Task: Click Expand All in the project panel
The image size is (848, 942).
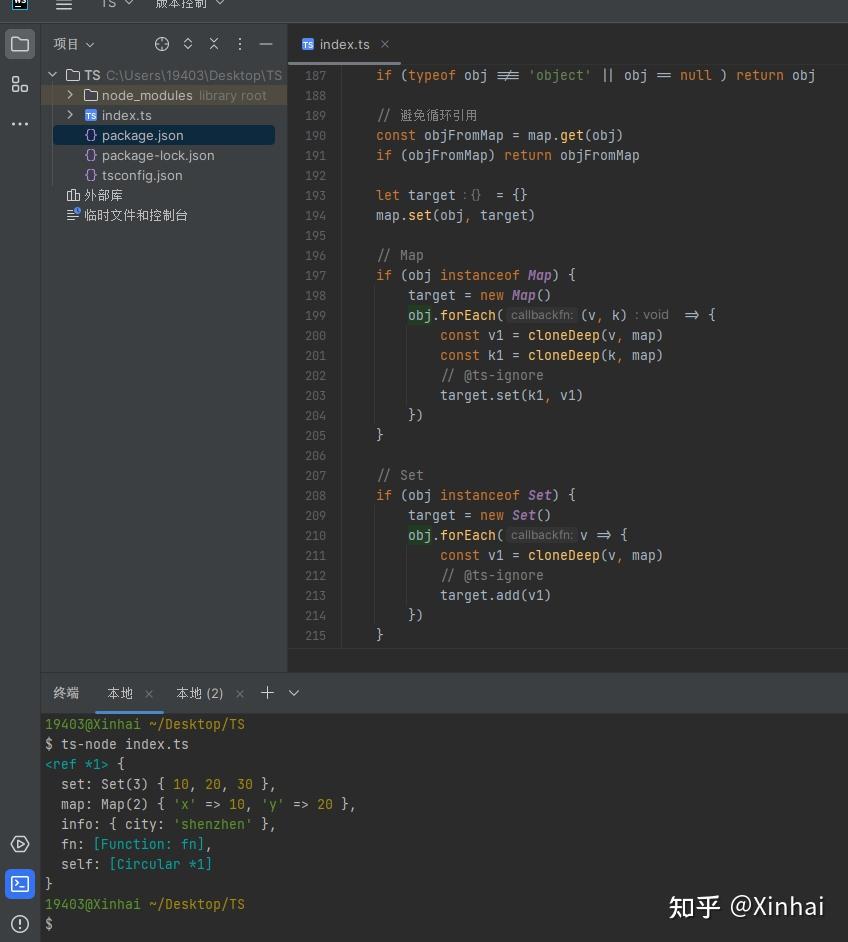Action: (188, 44)
